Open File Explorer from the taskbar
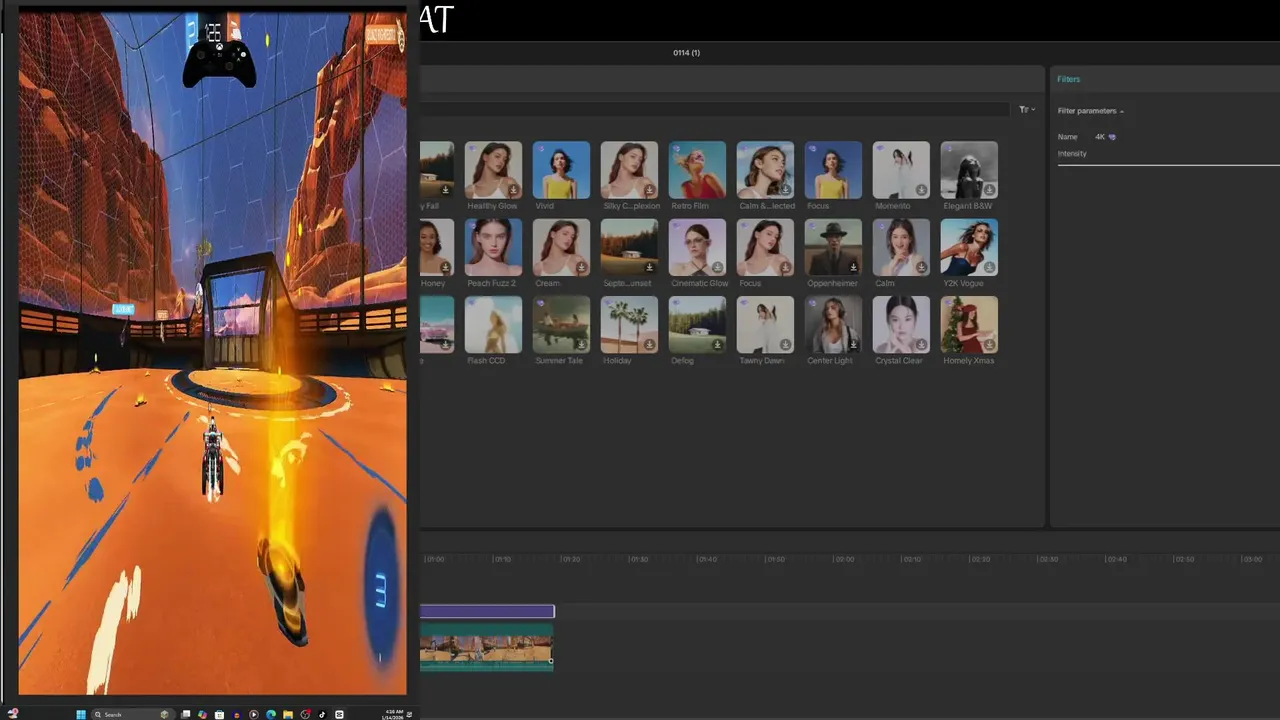Viewport: 1280px width, 720px height. (288, 714)
